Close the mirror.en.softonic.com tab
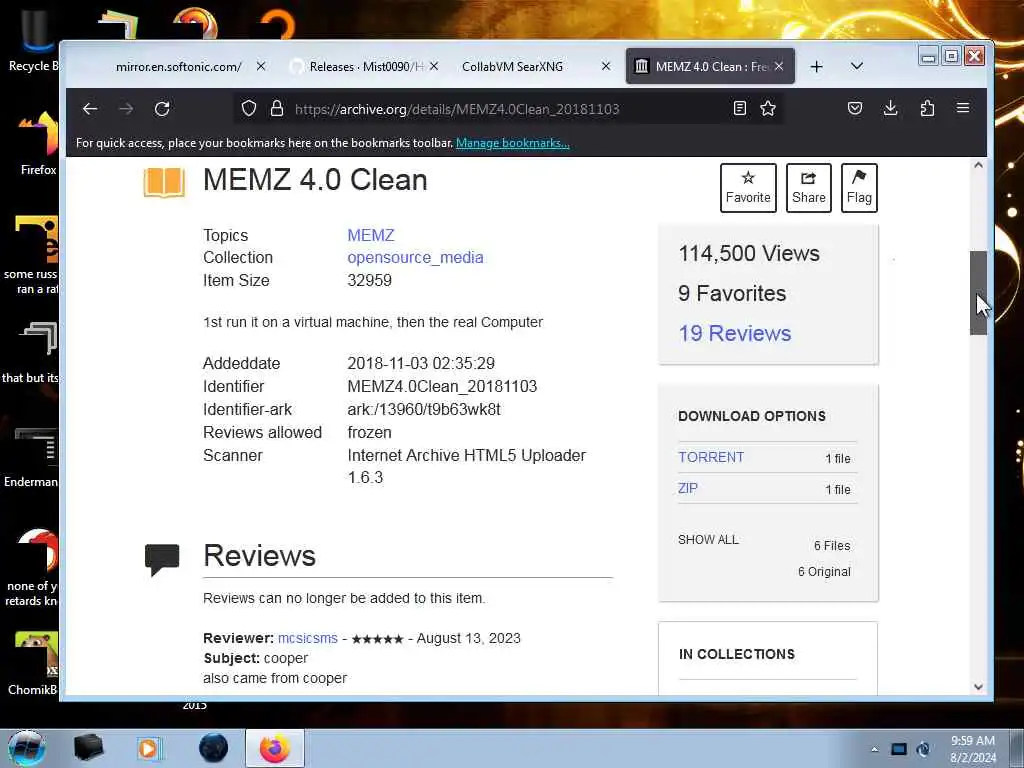This screenshot has width=1024, height=768. pos(261,67)
